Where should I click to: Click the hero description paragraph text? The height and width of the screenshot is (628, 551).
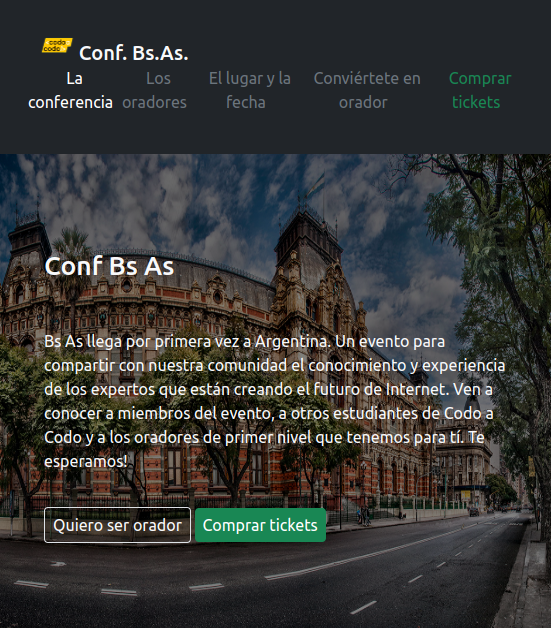pos(275,401)
